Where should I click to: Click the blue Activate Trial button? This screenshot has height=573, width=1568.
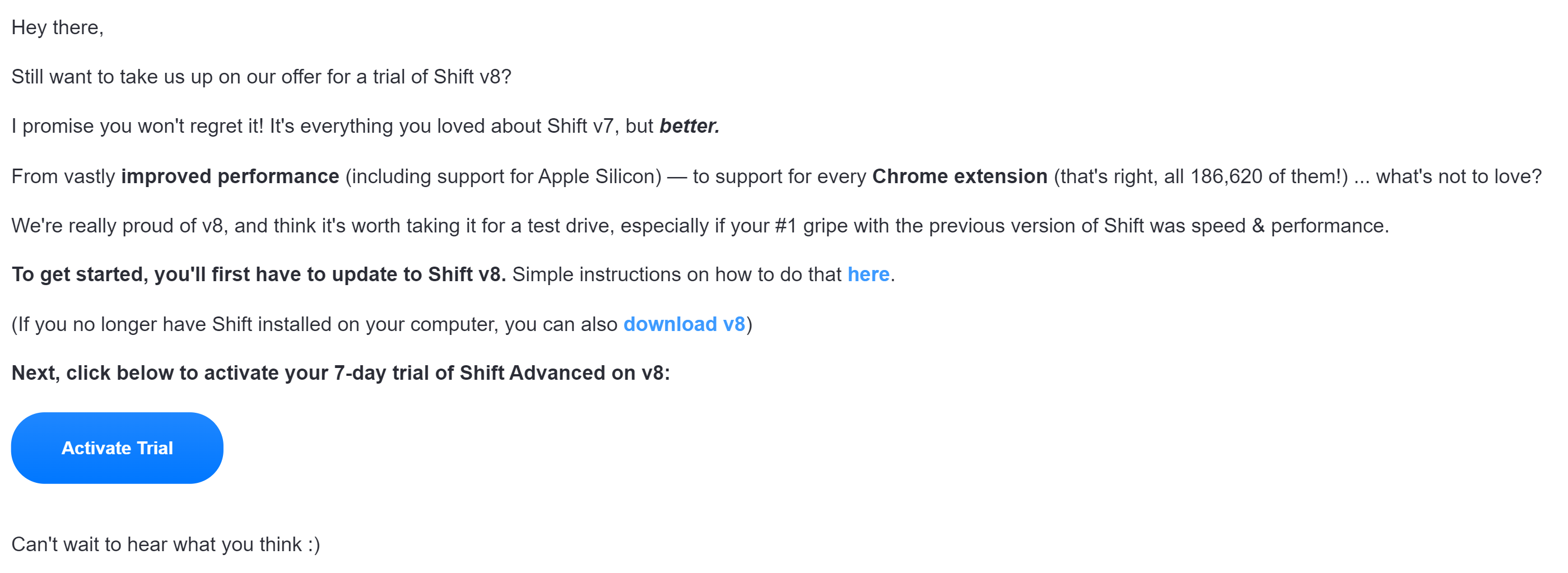click(117, 448)
